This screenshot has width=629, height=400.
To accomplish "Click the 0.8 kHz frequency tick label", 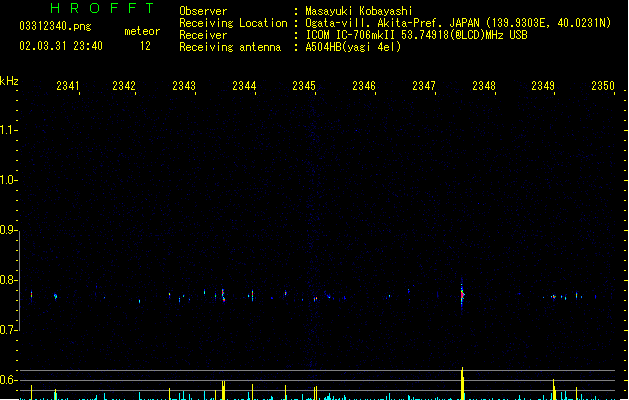I will coord(7,280).
